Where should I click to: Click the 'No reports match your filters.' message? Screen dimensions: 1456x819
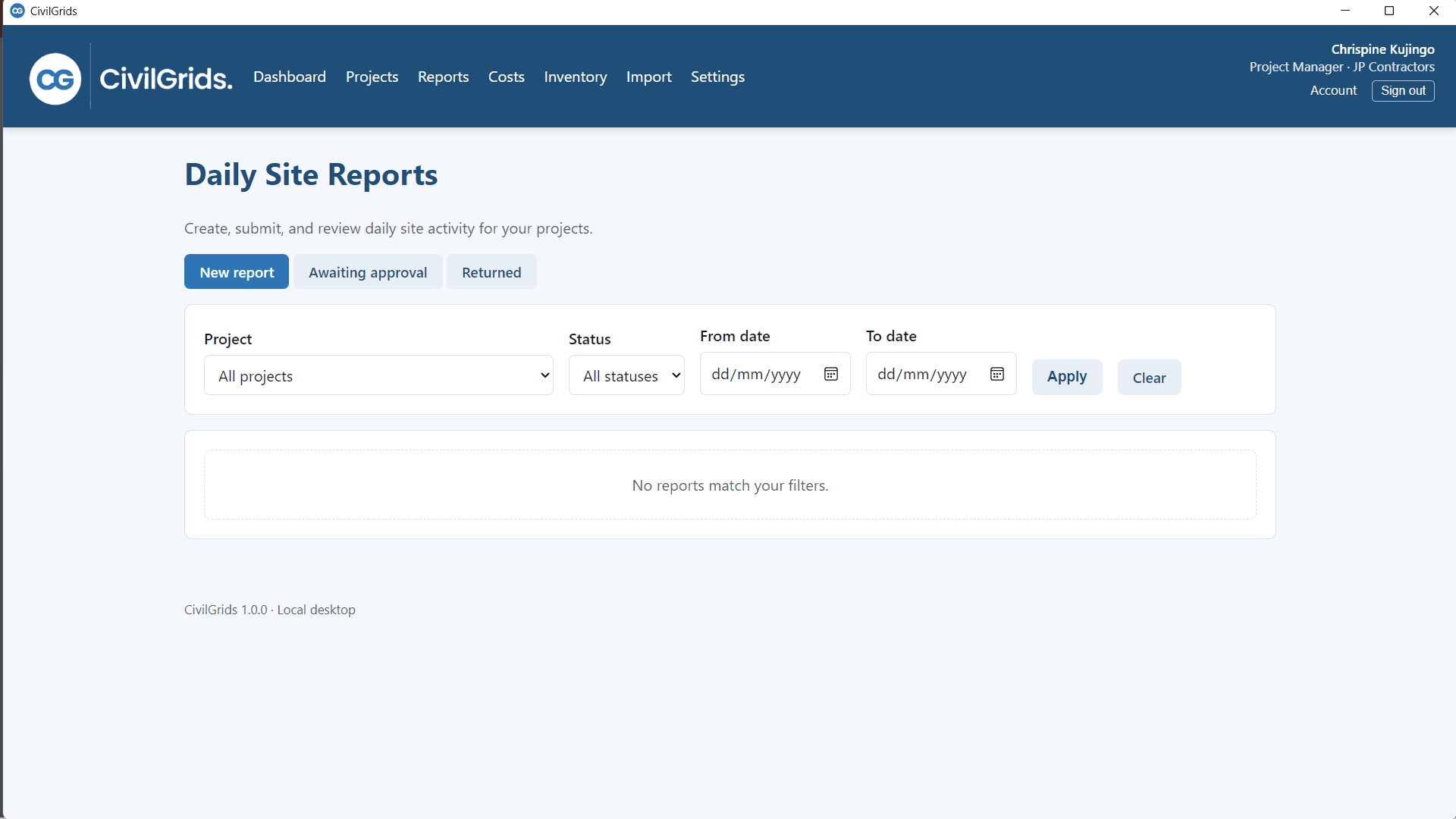coord(730,485)
